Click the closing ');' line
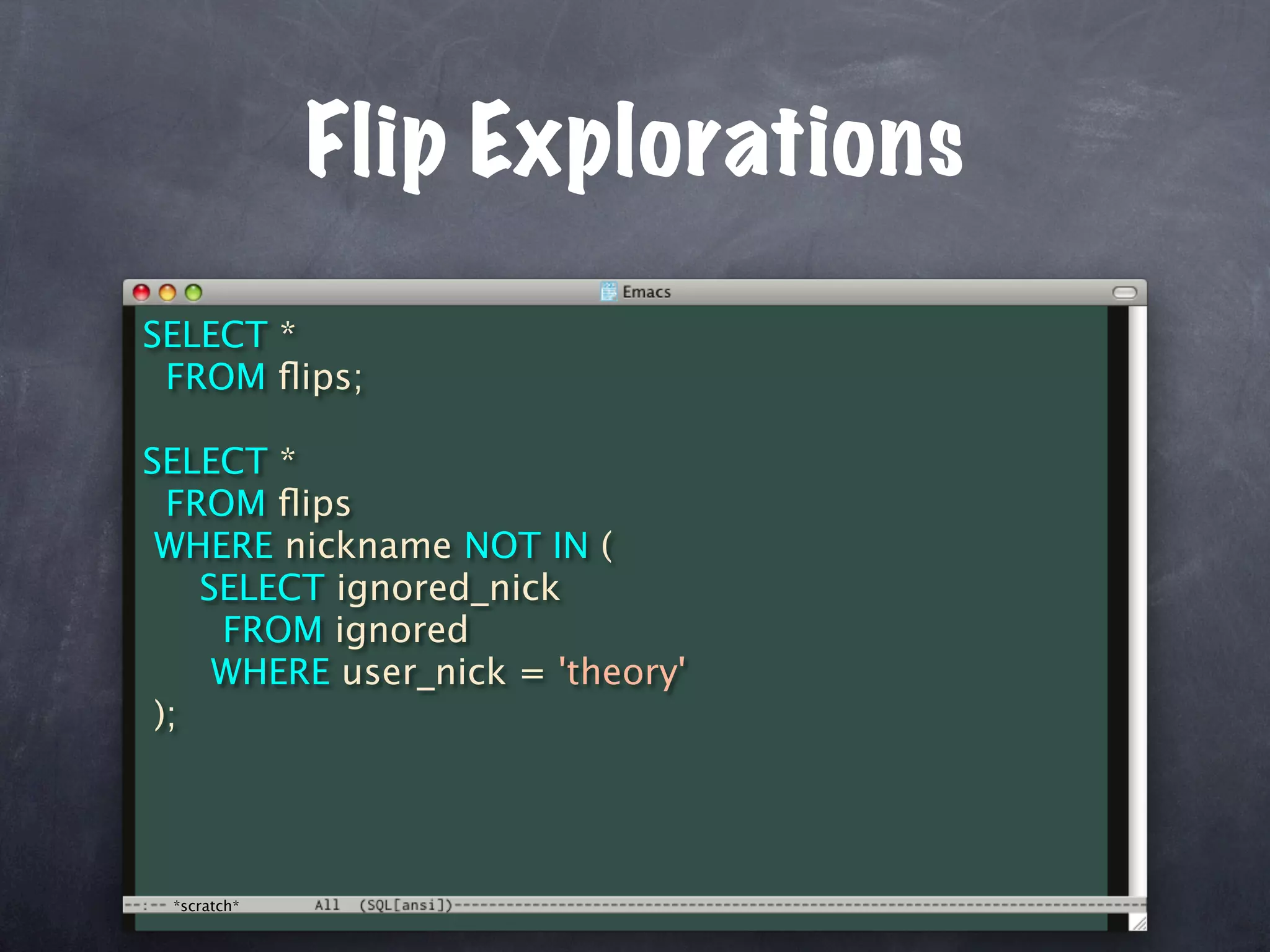The height and width of the screenshot is (952, 1270). tap(165, 715)
